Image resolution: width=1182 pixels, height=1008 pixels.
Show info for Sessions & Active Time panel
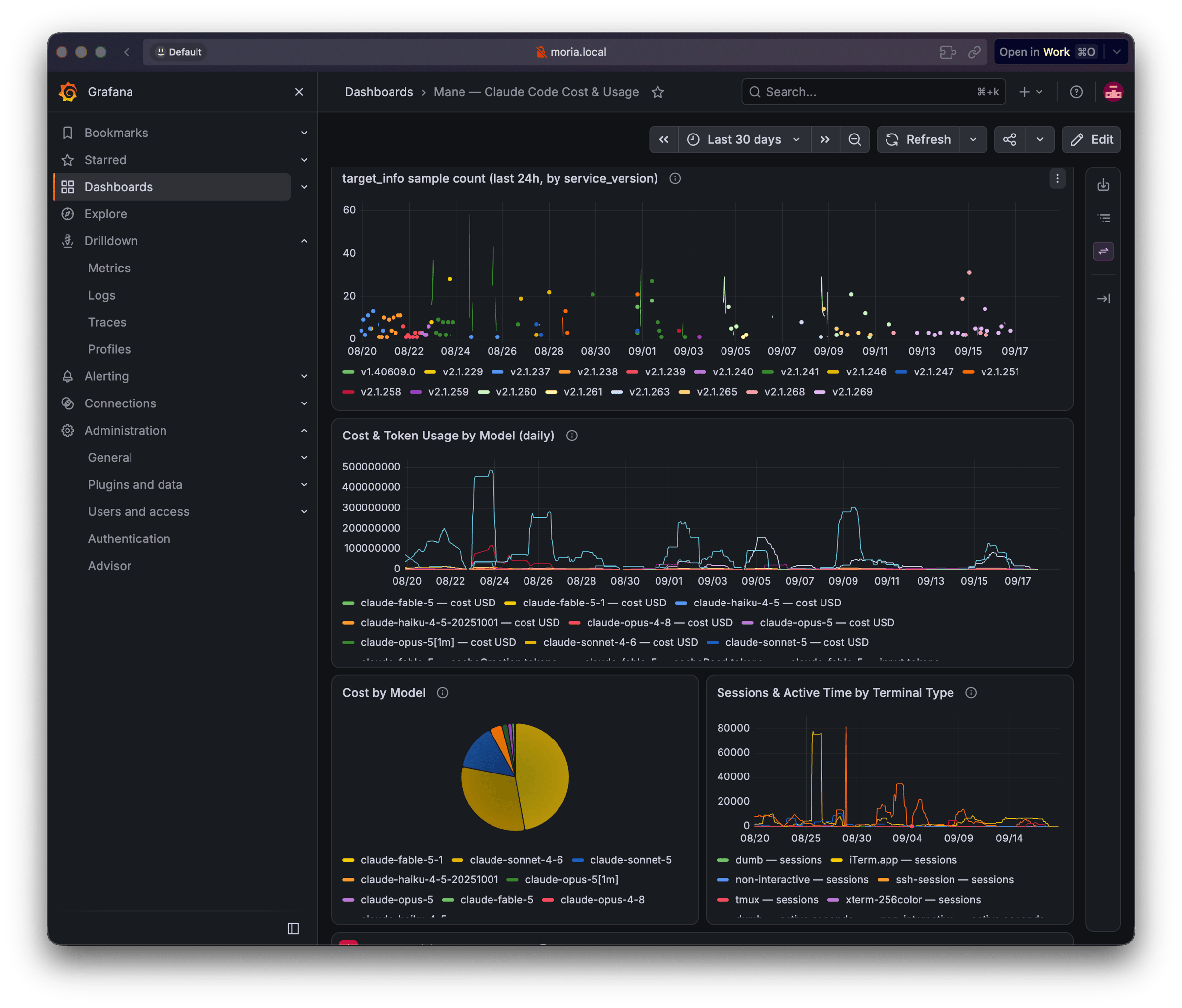pos(970,692)
